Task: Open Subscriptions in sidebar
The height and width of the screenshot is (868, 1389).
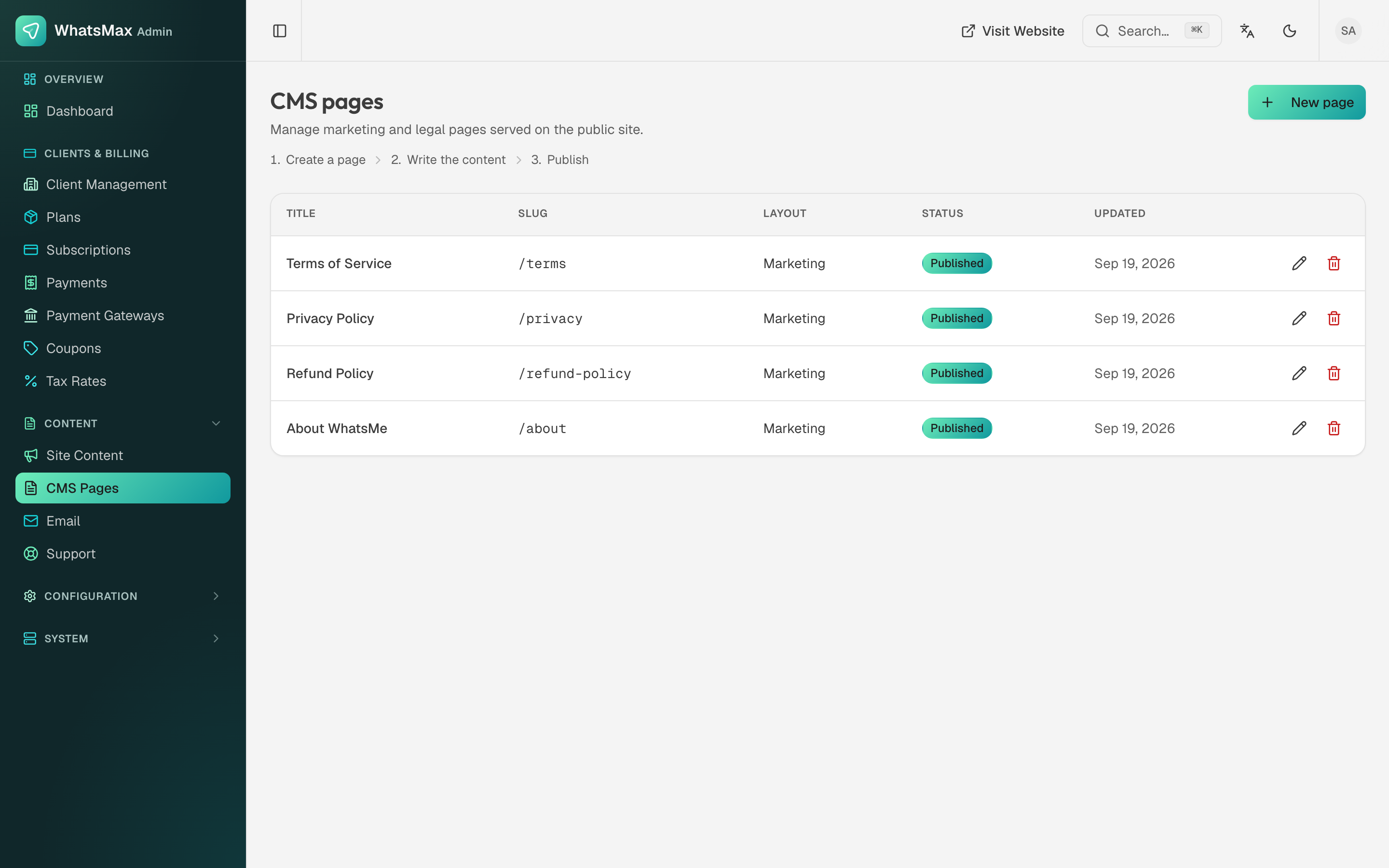Action: click(x=123, y=250)
